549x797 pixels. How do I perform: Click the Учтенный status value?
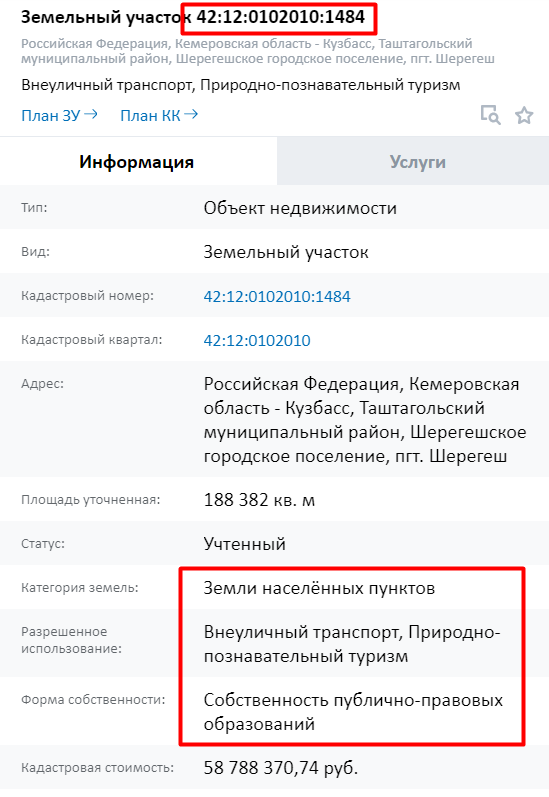coord(245,543)
